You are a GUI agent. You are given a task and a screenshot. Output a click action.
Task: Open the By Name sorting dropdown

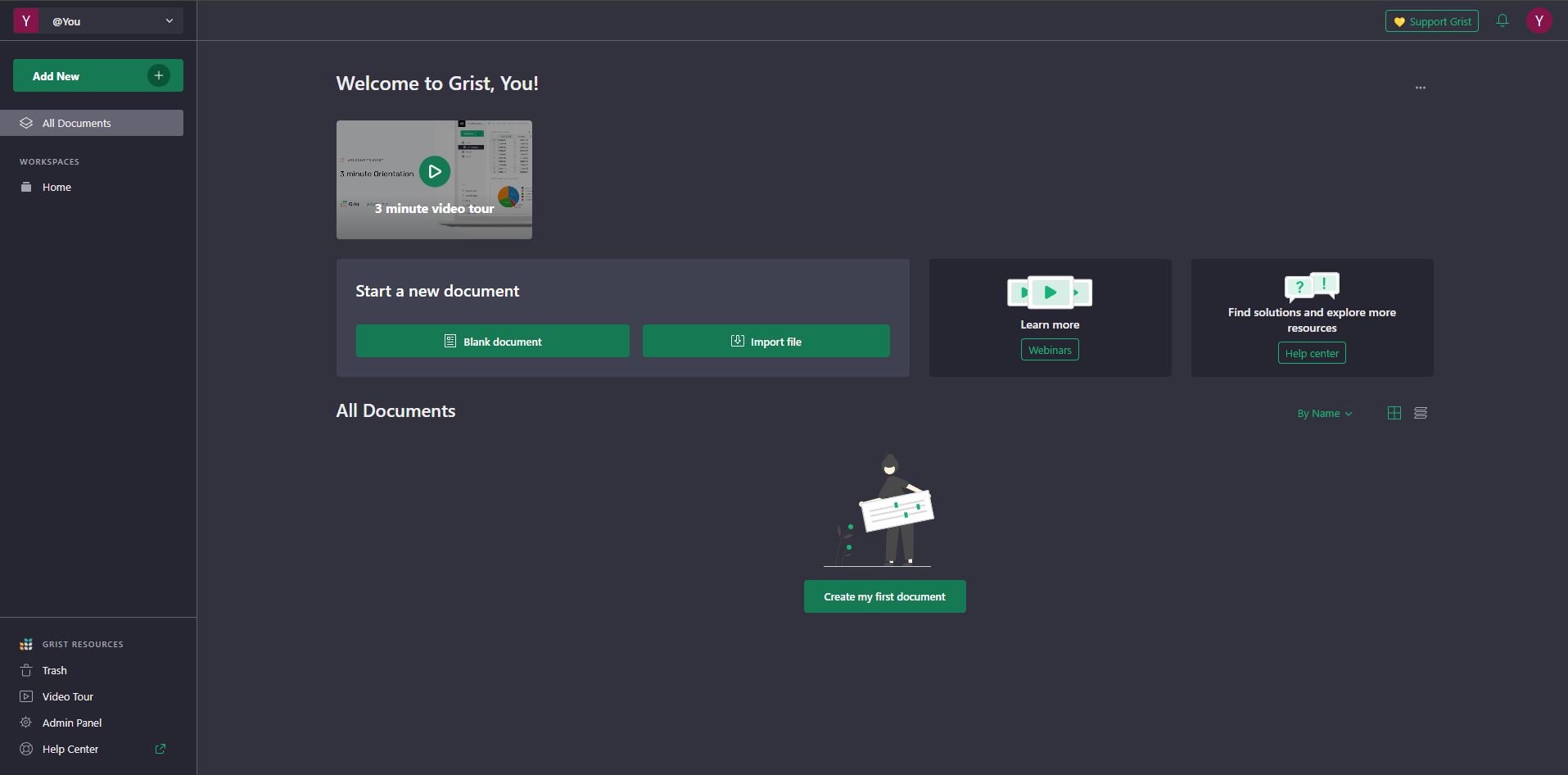[1324, 413]
